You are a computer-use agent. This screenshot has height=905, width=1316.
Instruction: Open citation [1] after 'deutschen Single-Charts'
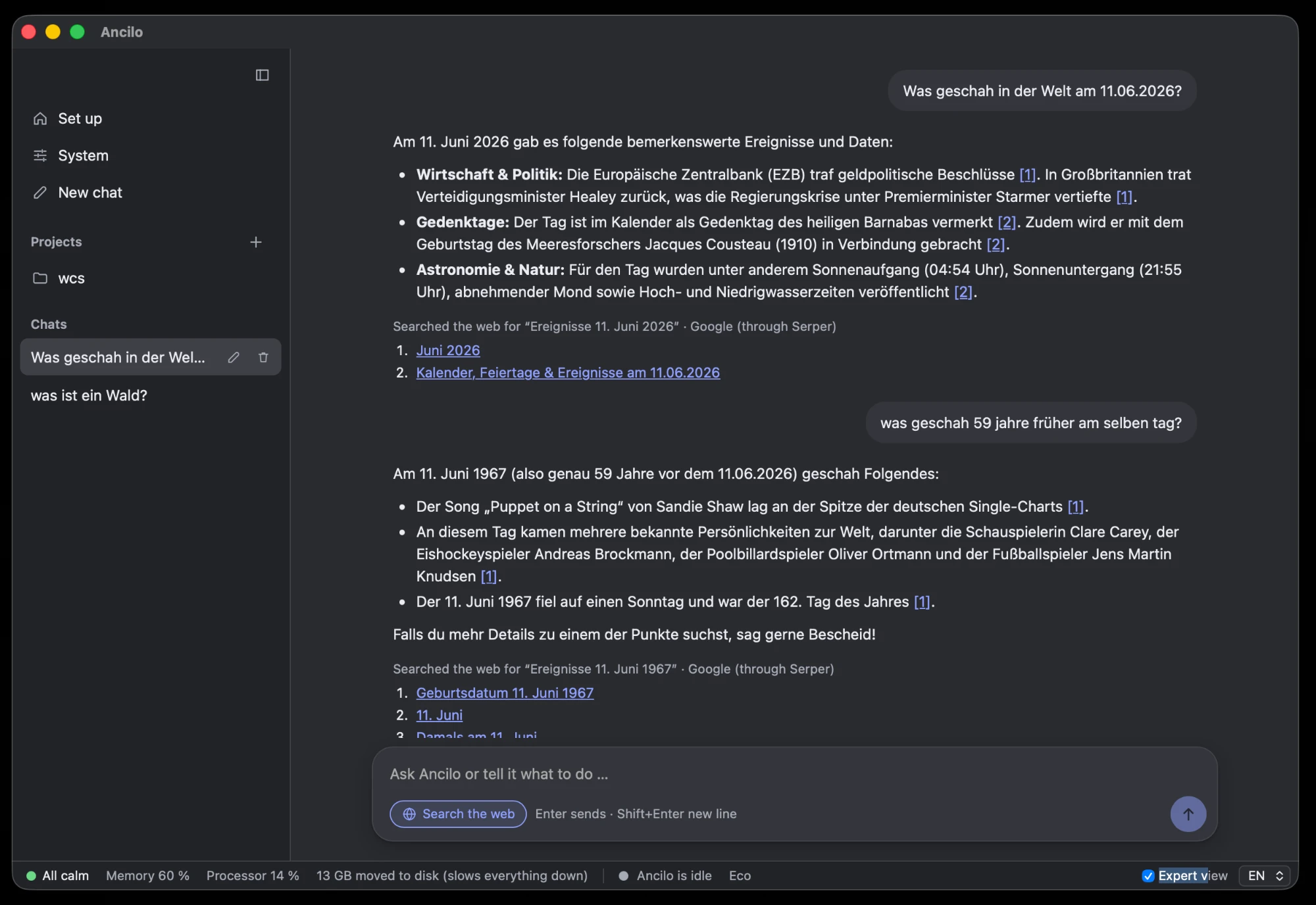coord(1075,506)
